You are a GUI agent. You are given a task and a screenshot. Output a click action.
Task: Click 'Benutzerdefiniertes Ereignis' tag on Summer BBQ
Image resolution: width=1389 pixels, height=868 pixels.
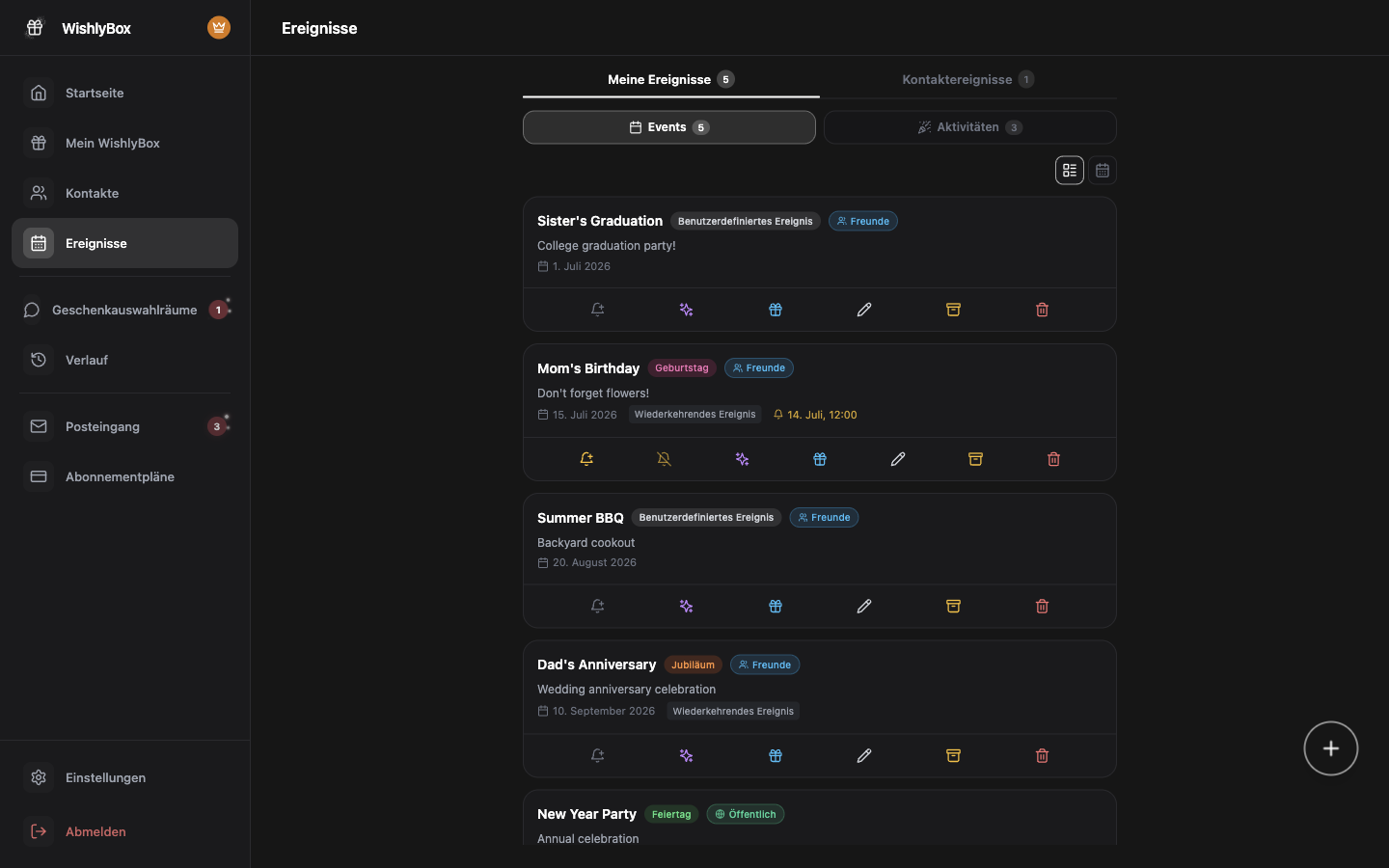click(x=706, y=518)
